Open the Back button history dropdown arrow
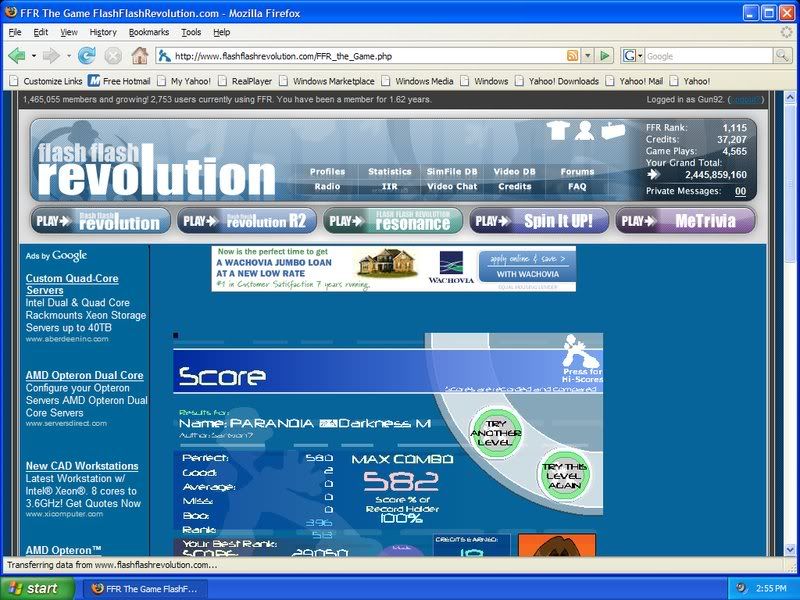 coord(33,56)
